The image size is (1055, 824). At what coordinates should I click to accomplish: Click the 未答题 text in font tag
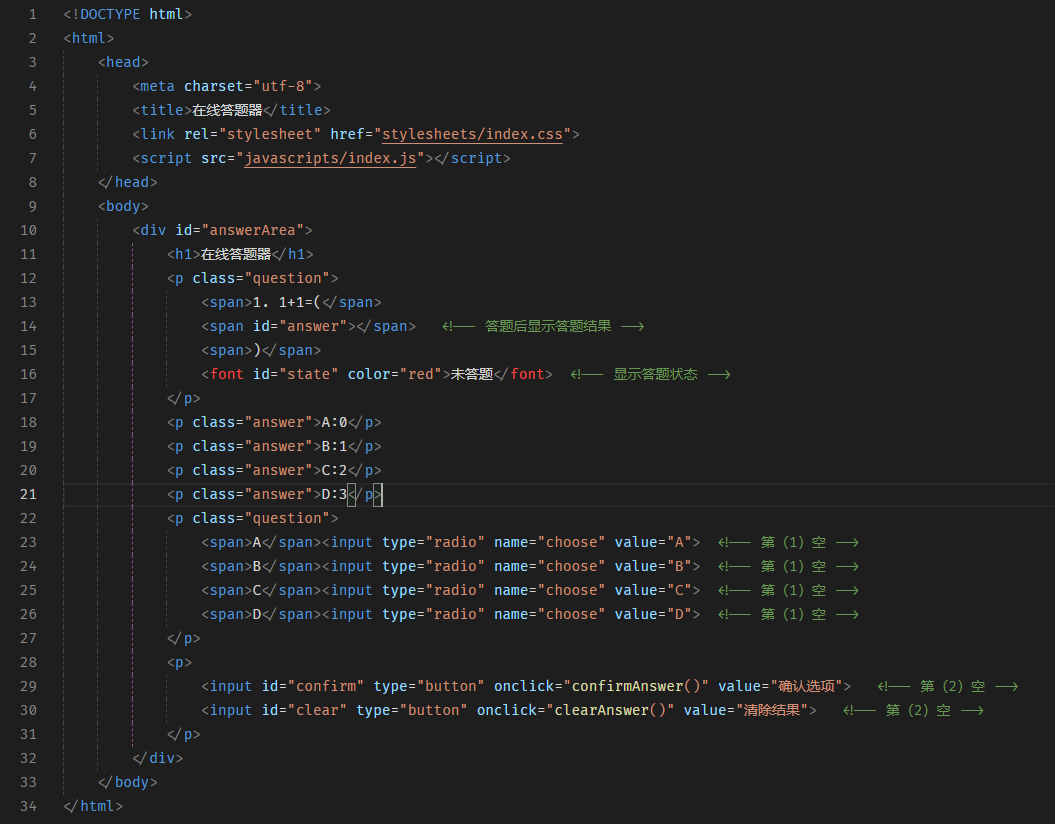(x=472, y=374)
